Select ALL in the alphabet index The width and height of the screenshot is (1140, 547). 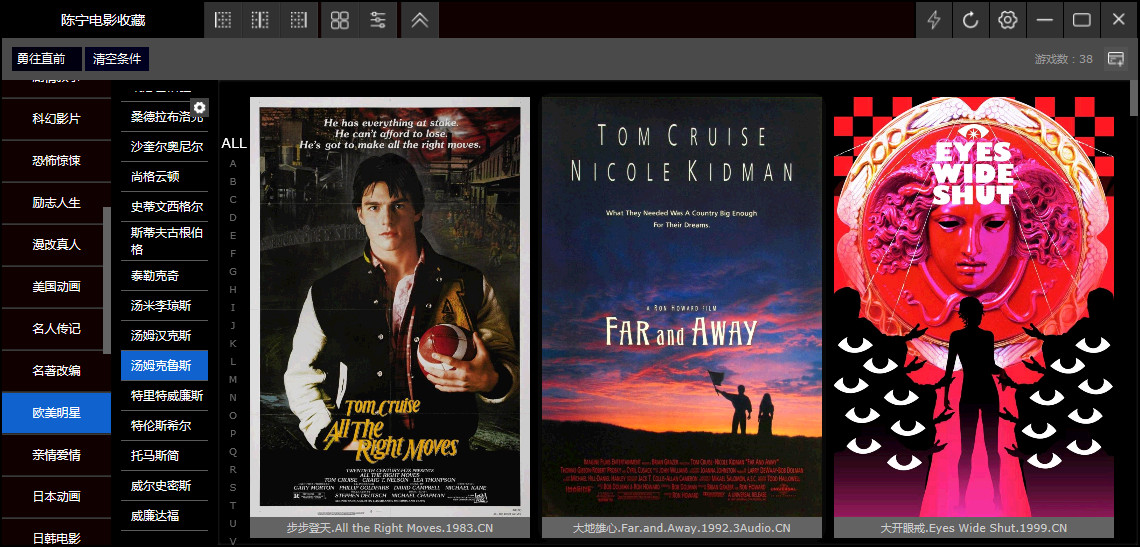click(x=233, y=144)
